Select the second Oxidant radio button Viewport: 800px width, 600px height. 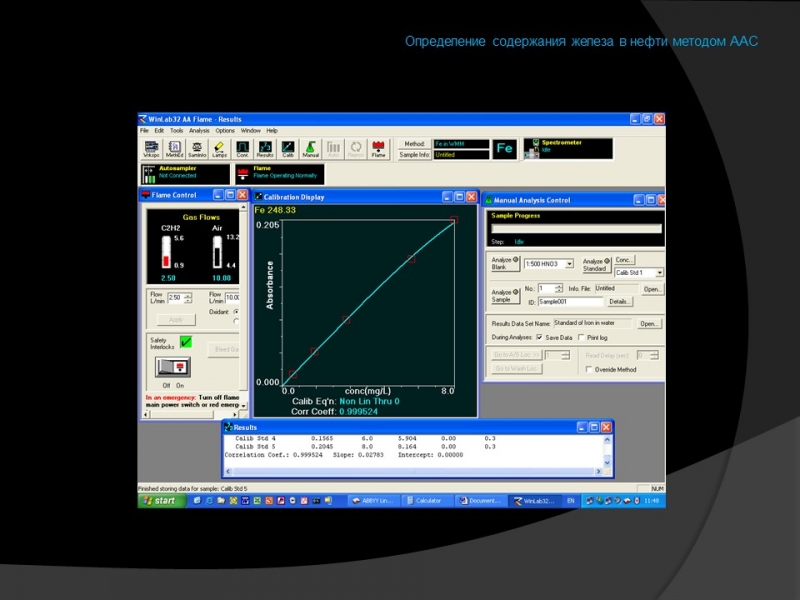(236, 321)
